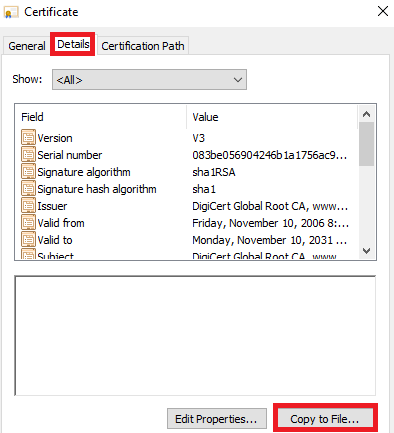Switch to the General tab
This screenshot has width=394, height=433.
pyautogui.click(x=27, y=46)
